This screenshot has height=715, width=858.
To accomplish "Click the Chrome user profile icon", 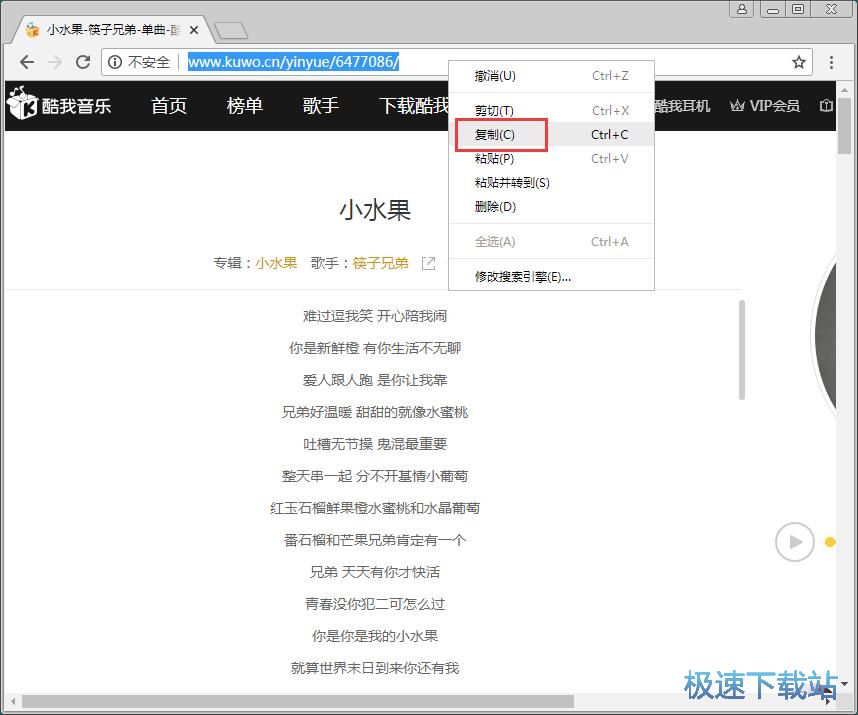I will point(742,9).
